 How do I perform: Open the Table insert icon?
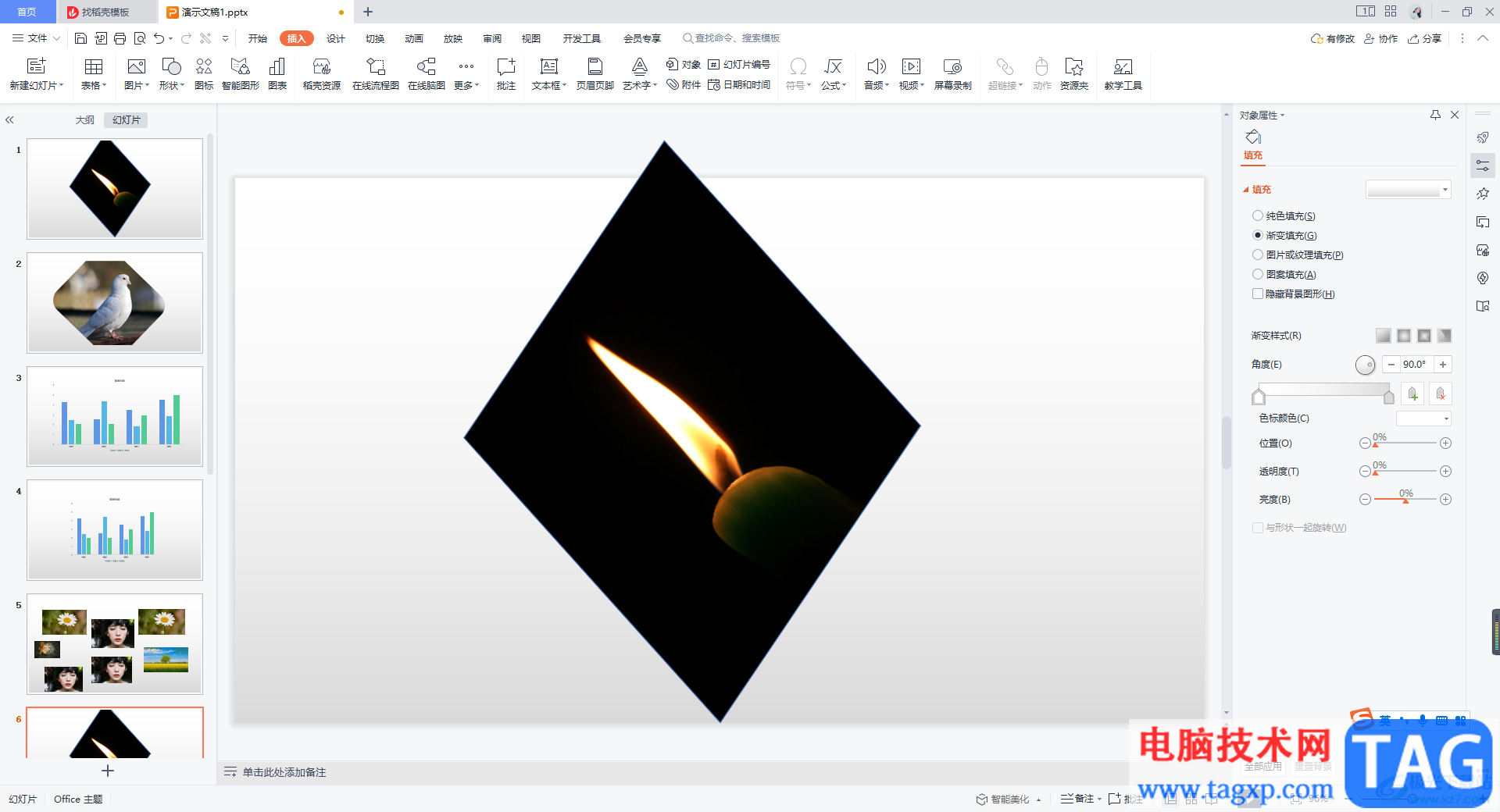(94, 66)
